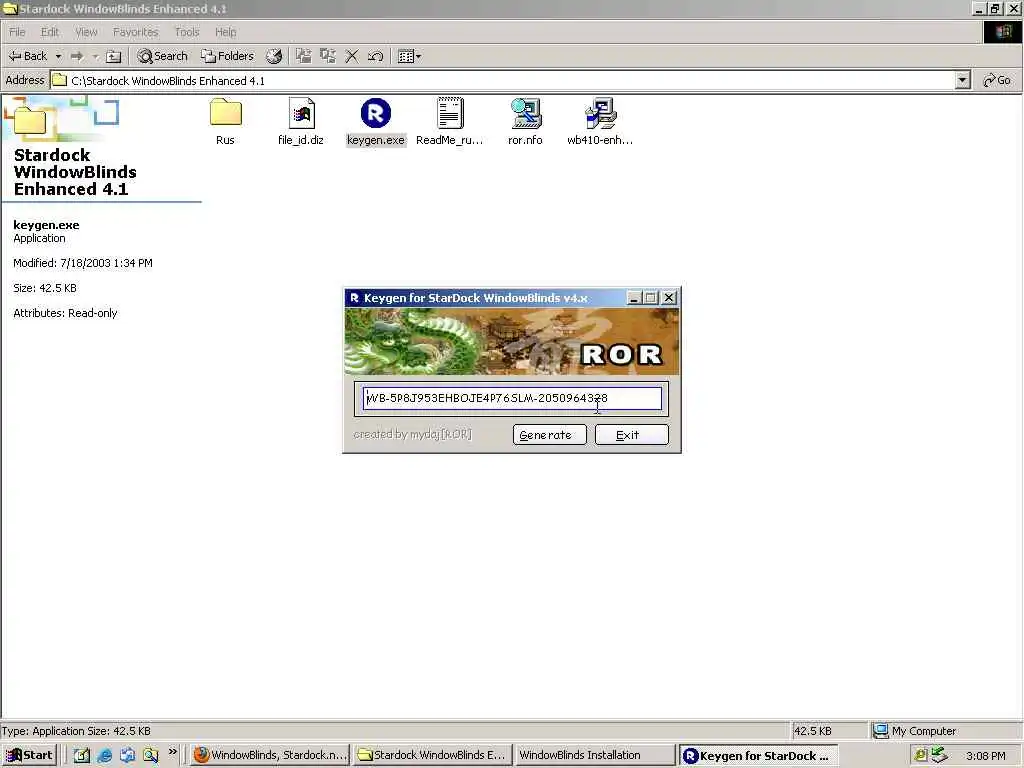1024x768 pixels.
Task: Click the Forward arrow toolbar icon
Action: [77, 56]
